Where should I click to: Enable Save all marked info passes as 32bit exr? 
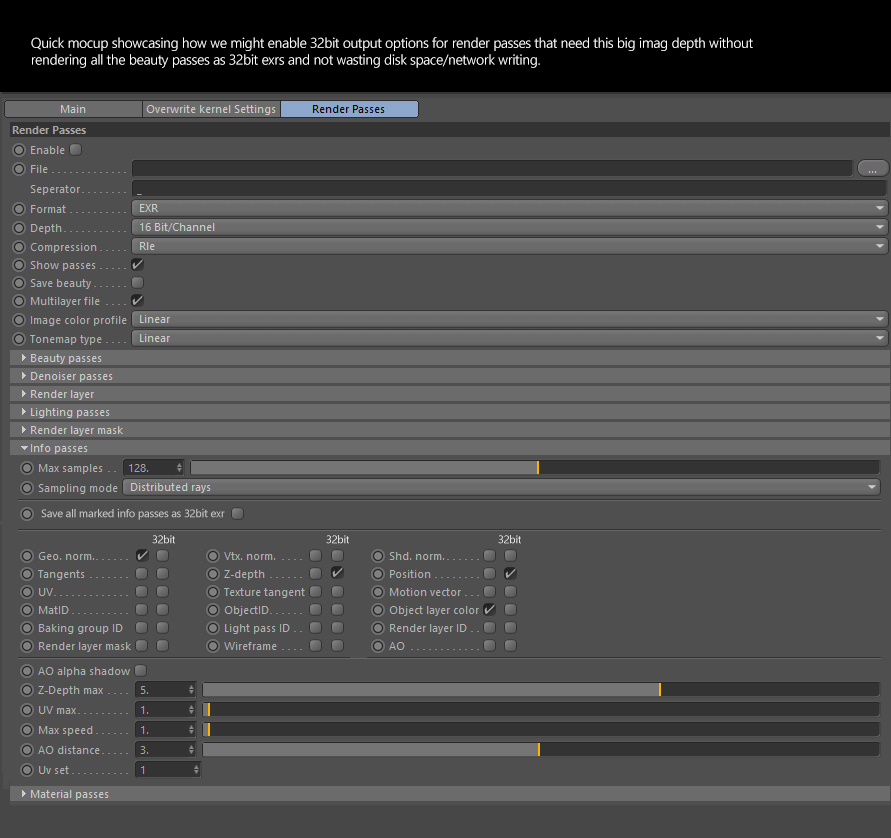tap(238, 514)
